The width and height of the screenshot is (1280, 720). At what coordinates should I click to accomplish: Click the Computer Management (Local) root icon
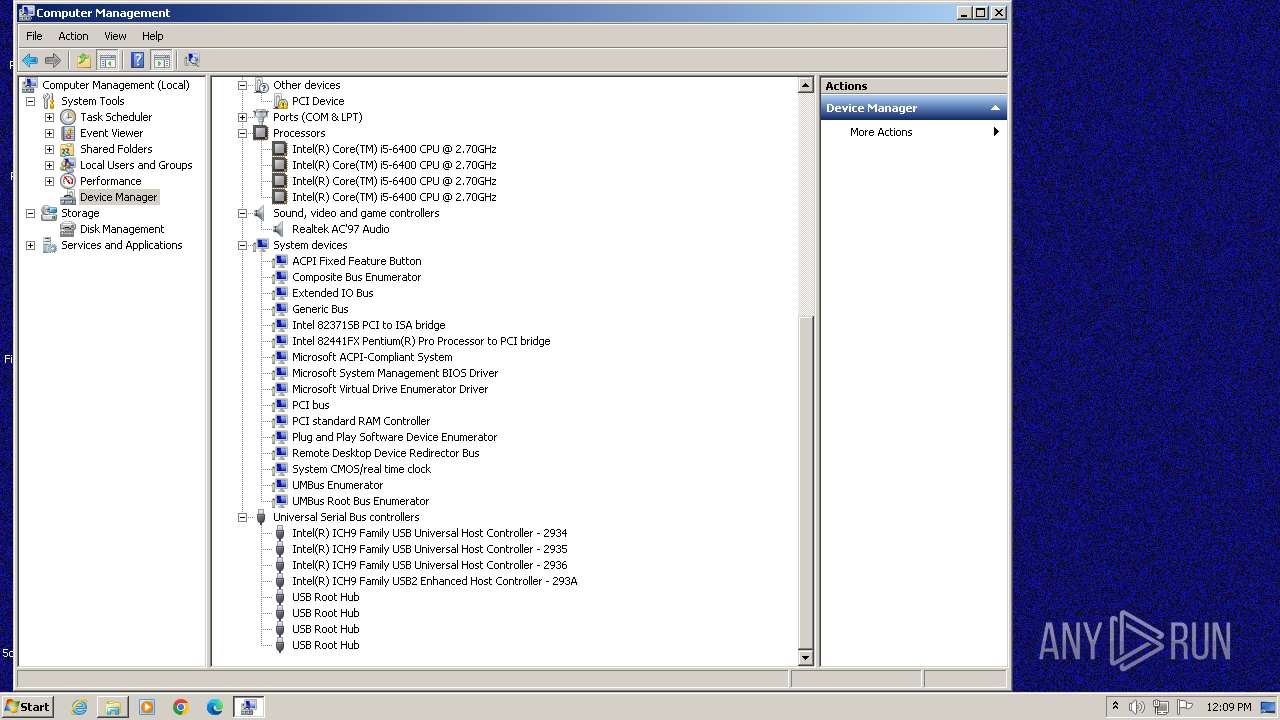coord(30,85)
